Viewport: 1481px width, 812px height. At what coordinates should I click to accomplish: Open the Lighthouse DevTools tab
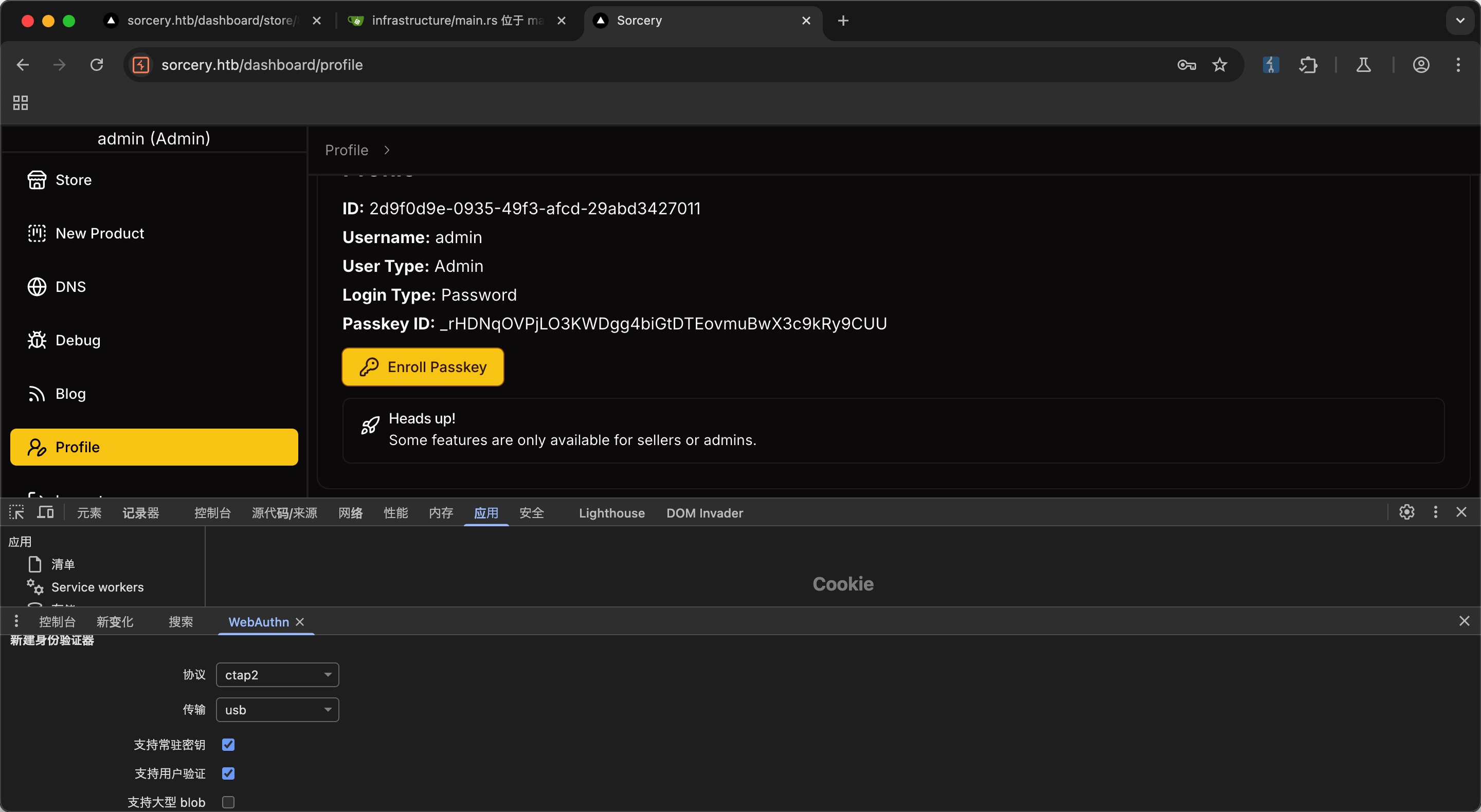[612, 513]
